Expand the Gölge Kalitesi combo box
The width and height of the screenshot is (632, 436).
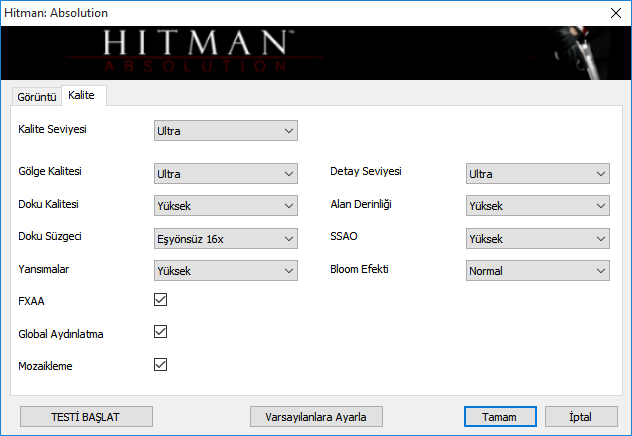tap(226, 174)
